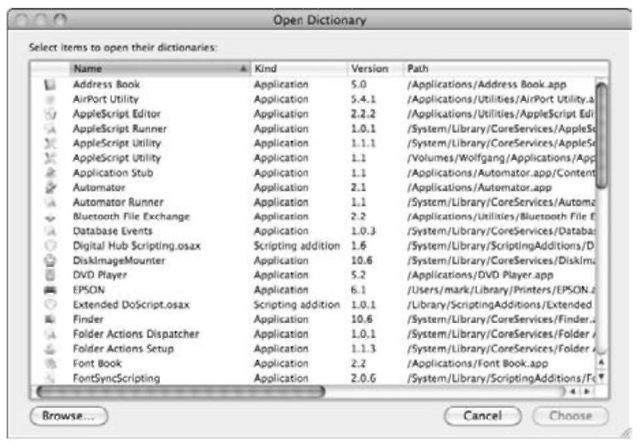This screenshot has width=640, height=448.
Task: Click the AppleScript Utility icon for version 1.1
Action: [50, 158]
